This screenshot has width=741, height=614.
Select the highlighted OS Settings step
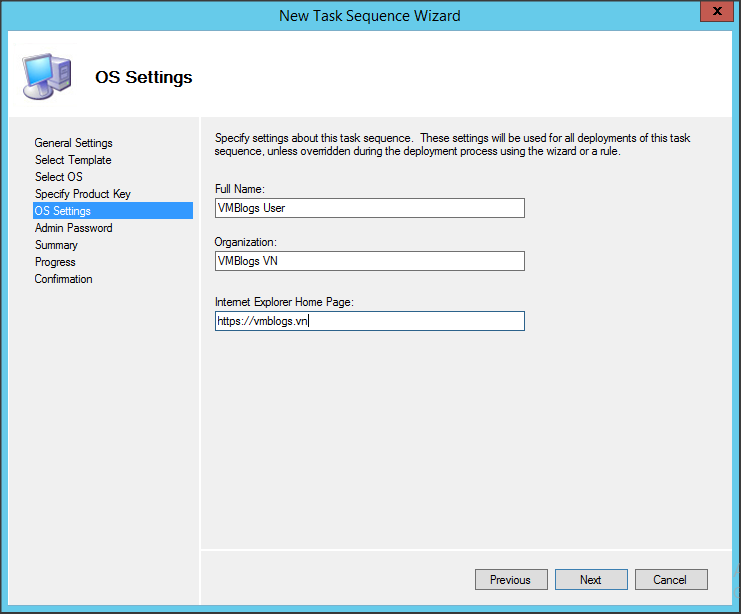pyautogui.click(x=63, y=211)
